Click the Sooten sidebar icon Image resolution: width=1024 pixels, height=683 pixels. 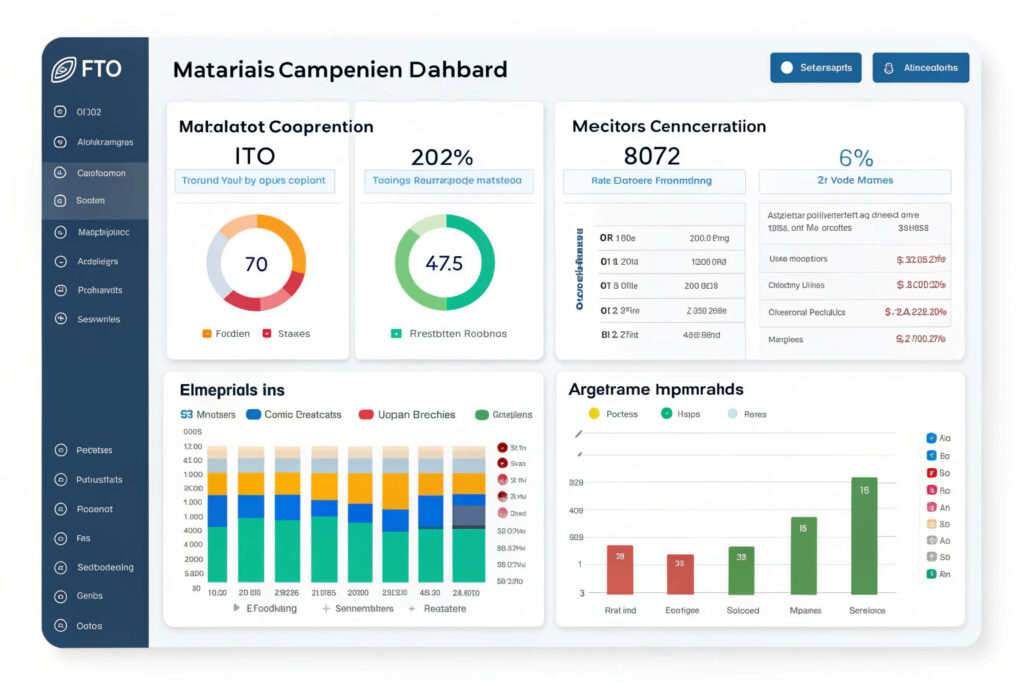point(60,201)
